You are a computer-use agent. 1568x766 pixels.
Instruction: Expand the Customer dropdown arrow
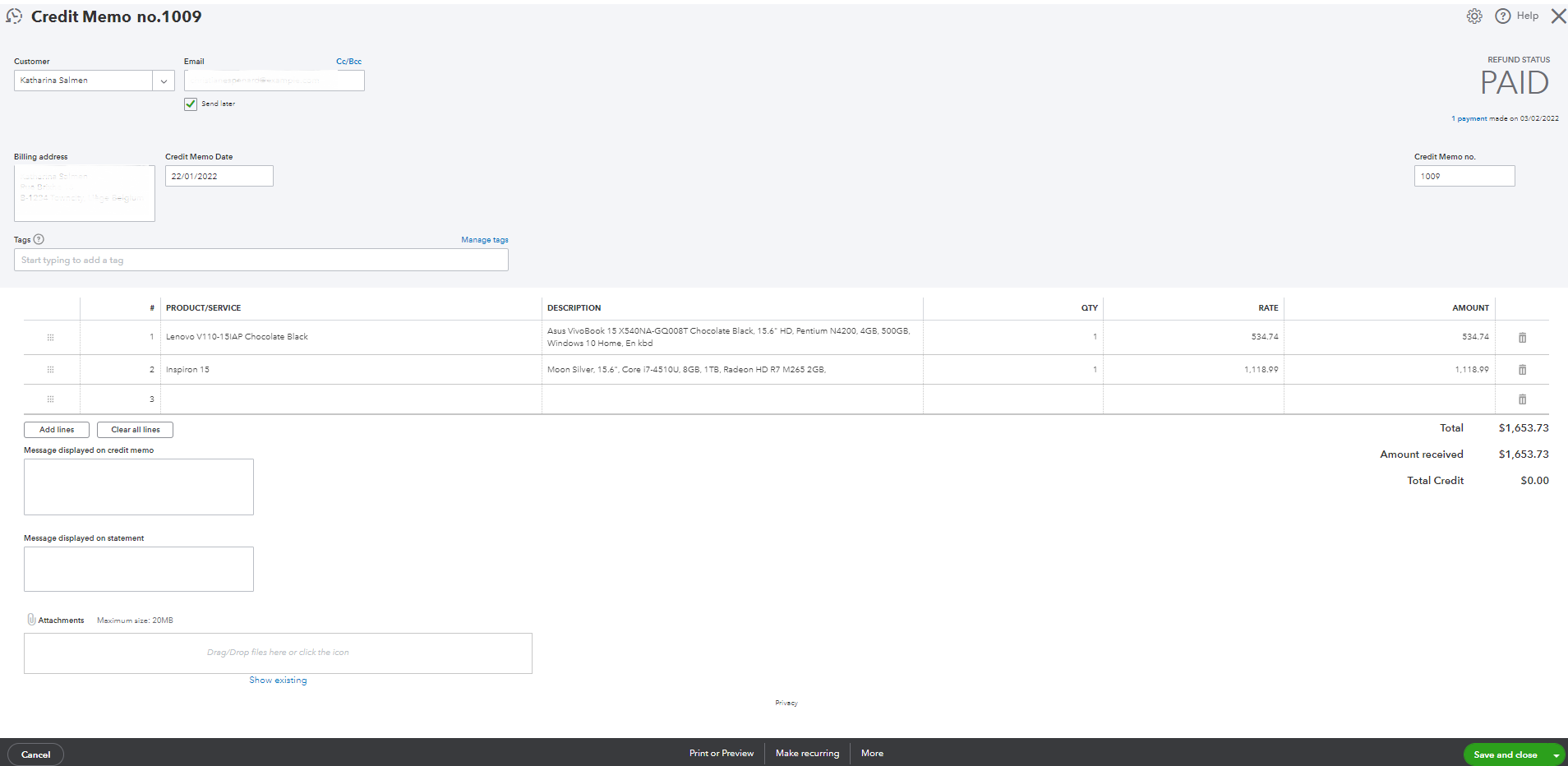tap(164, 81)
